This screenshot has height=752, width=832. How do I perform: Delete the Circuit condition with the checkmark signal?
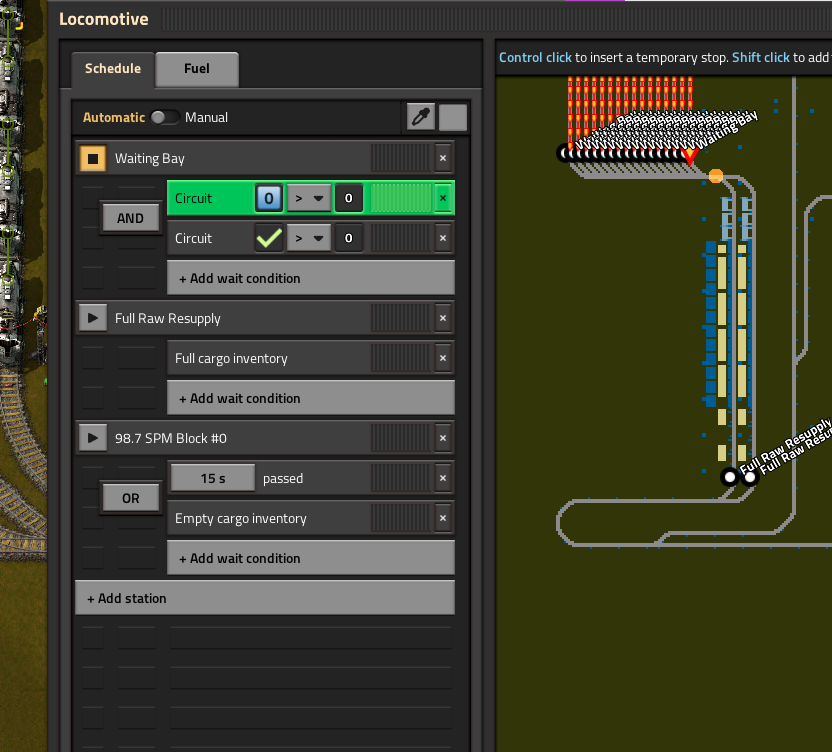[x=443, y=238]
